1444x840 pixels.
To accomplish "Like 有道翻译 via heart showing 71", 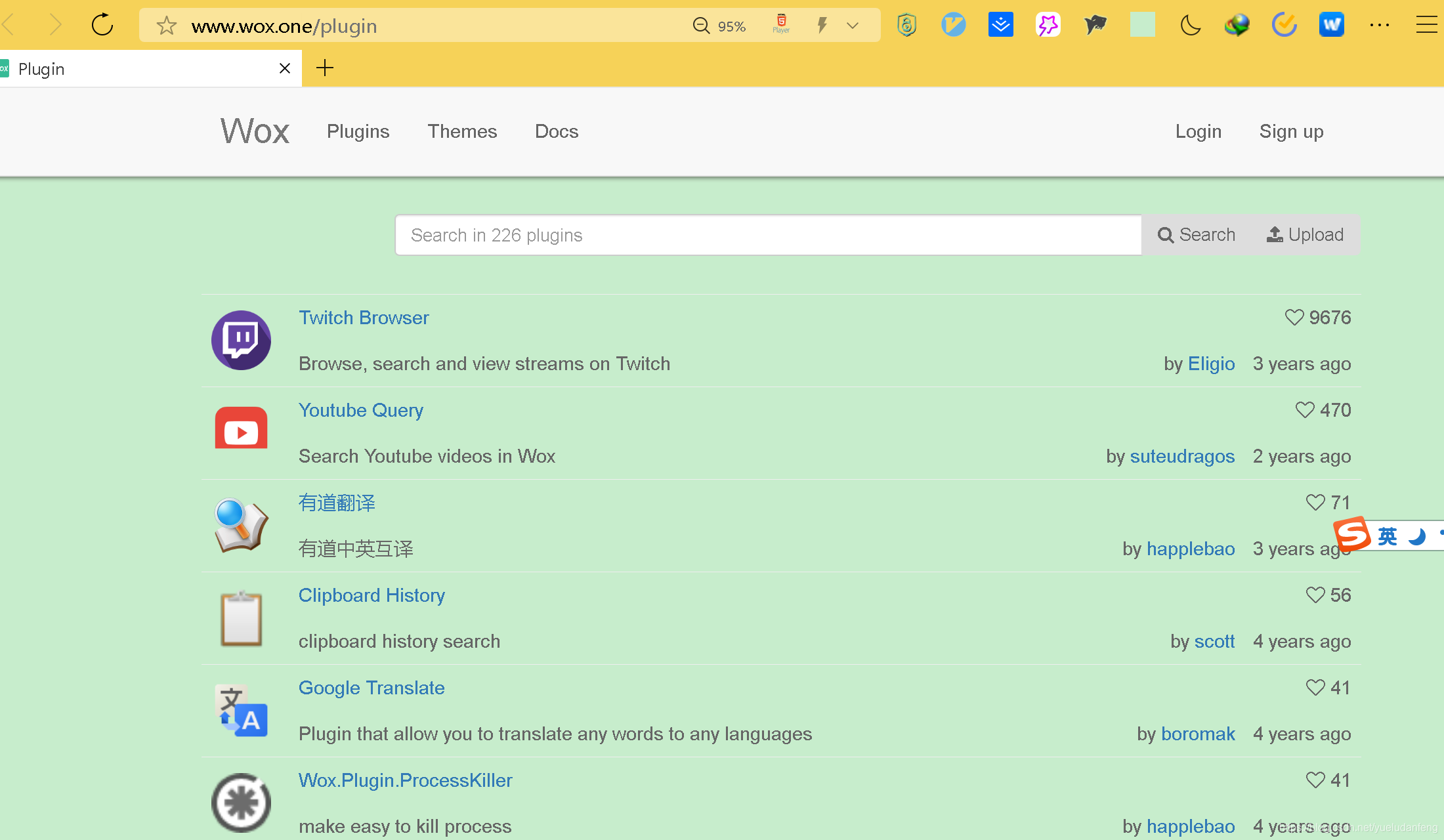I will (x=1315, y=503).
